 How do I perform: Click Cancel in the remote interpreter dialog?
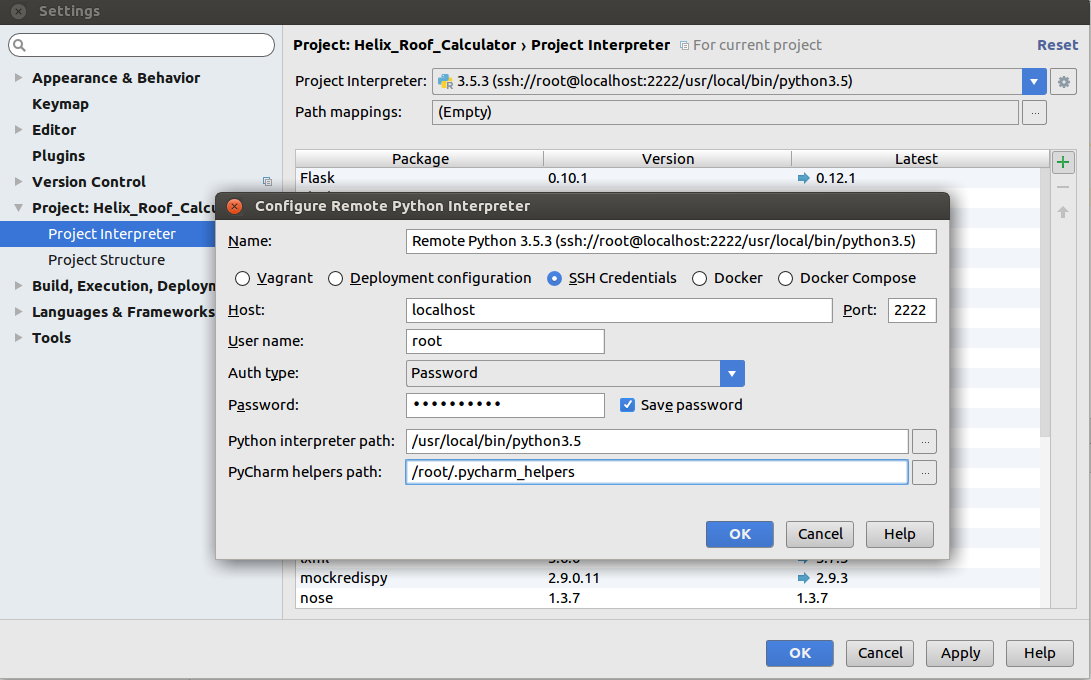[x=820, y=534]
